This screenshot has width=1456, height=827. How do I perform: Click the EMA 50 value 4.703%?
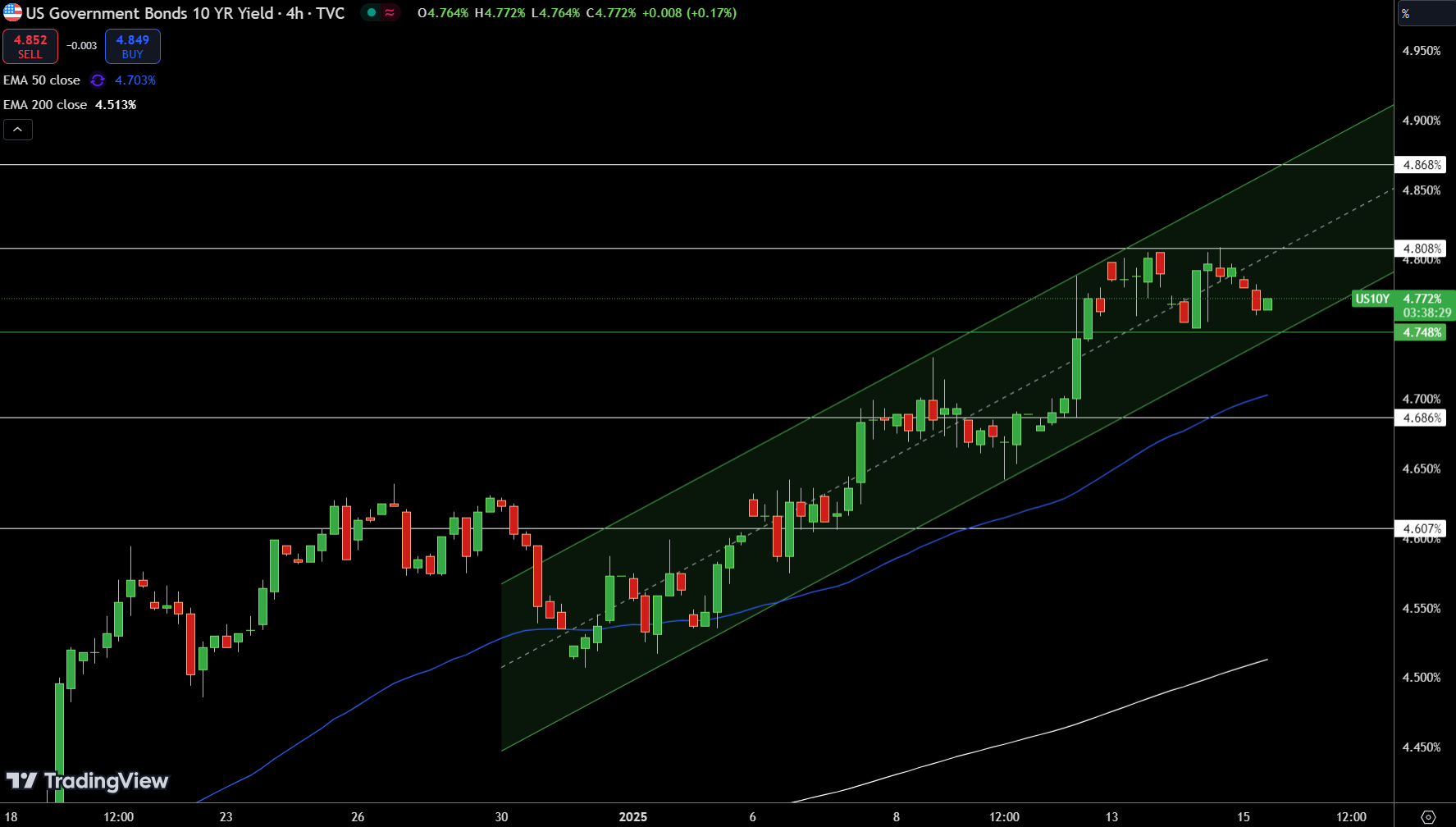[135, 80]
